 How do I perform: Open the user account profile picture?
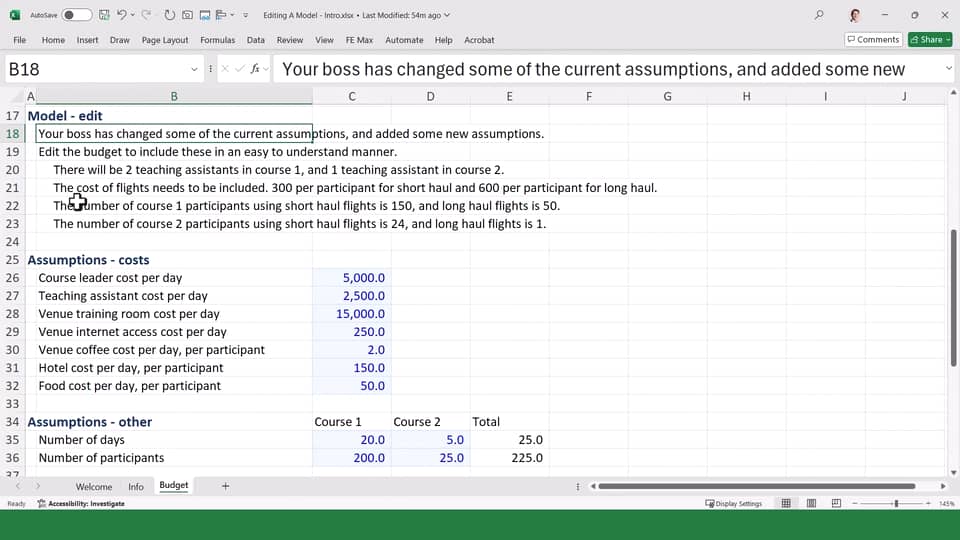click(x=855, y=15)
